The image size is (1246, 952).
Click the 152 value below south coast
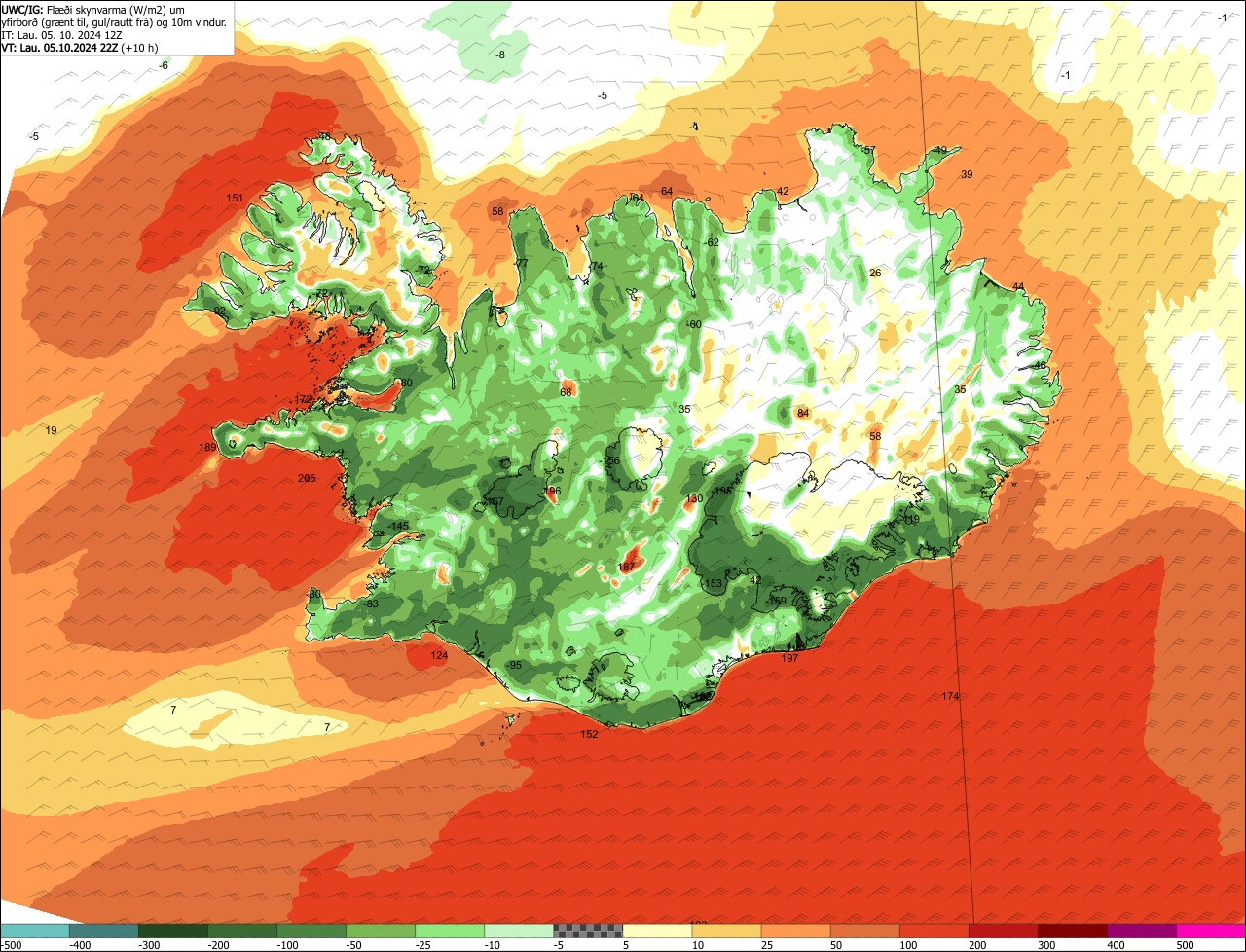click(589, 734)
